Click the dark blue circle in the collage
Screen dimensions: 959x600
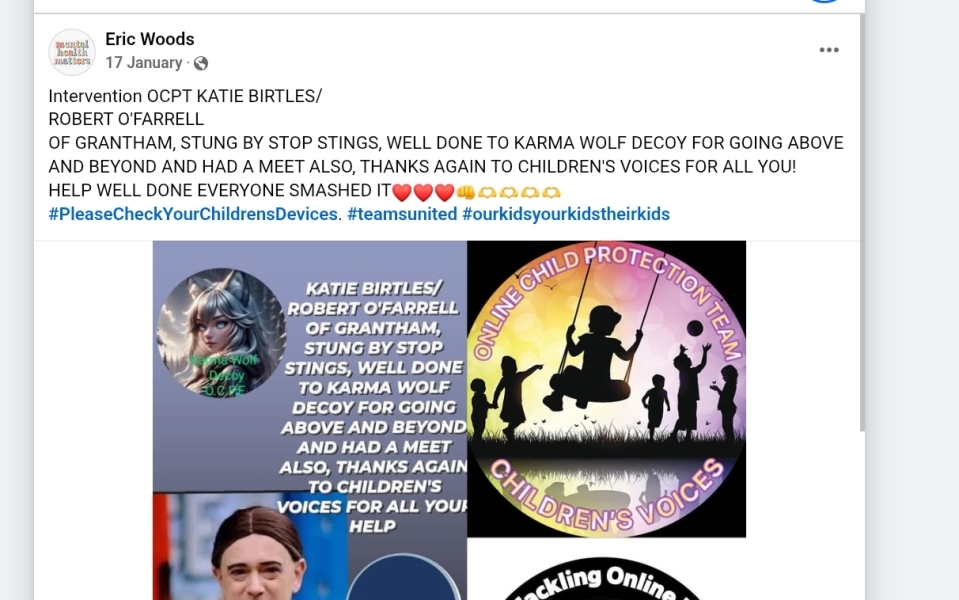tap(402, 578)
